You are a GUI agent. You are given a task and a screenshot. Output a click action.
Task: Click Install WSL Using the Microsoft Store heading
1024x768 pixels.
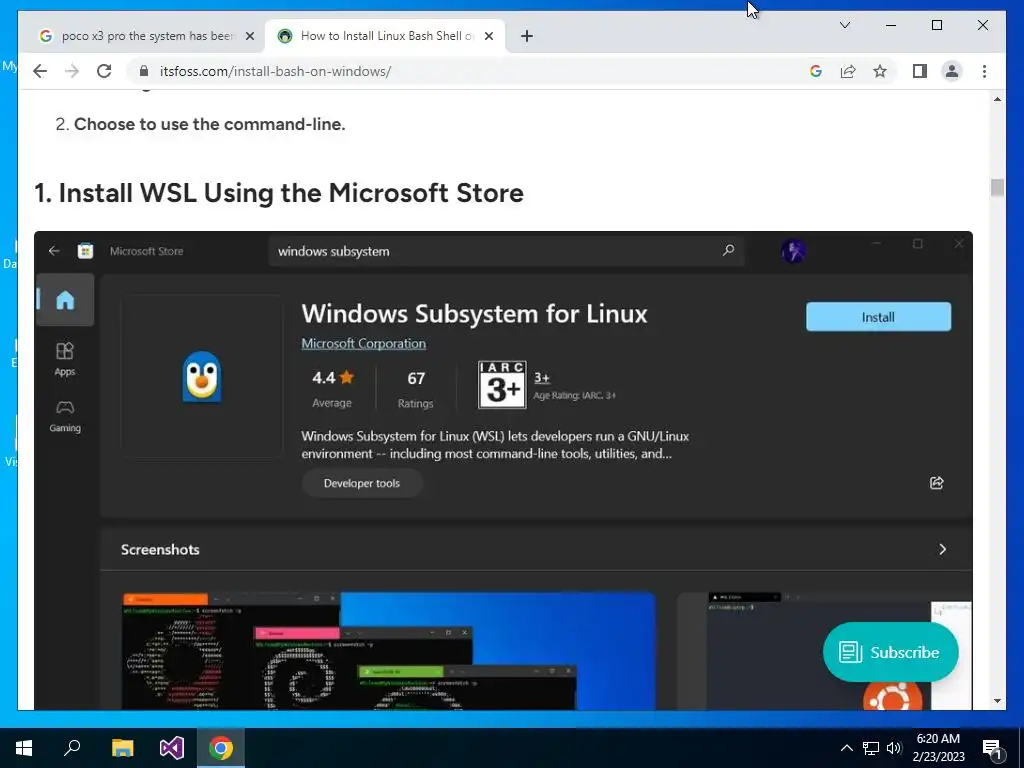click(x=279, y=193)
